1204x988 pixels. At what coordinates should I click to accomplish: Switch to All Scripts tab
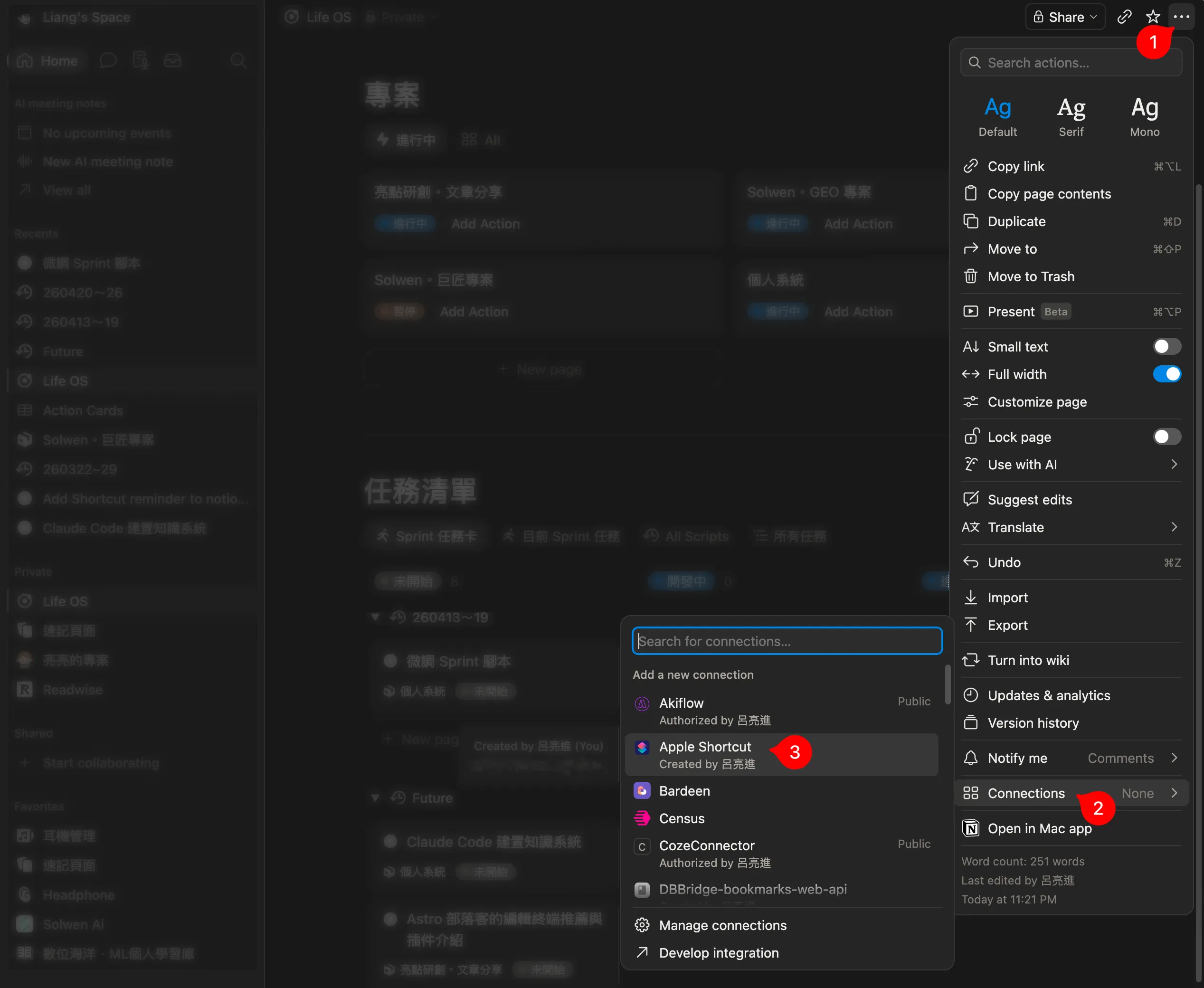point(686,536)
